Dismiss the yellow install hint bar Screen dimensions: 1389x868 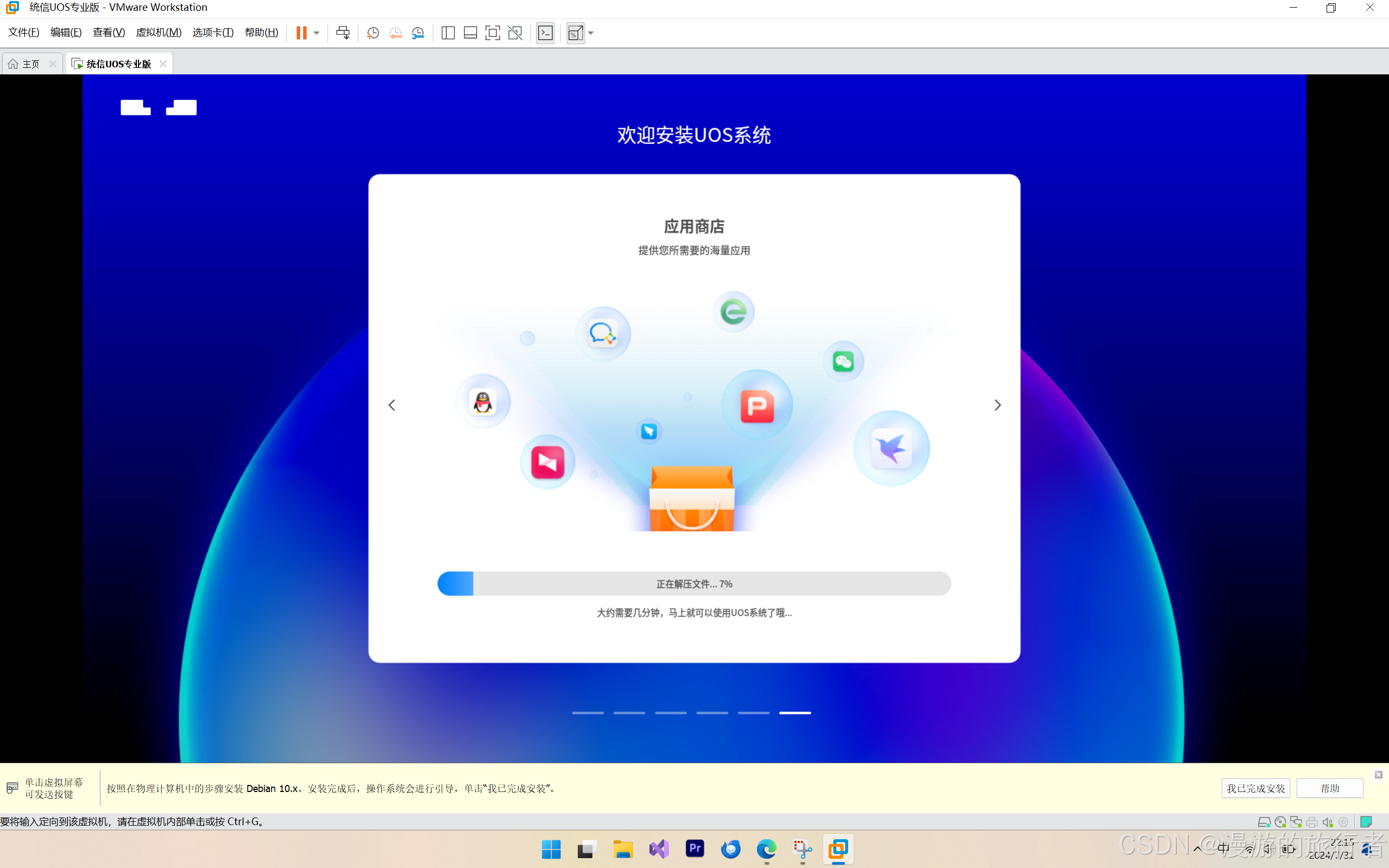click(1379, 775)
